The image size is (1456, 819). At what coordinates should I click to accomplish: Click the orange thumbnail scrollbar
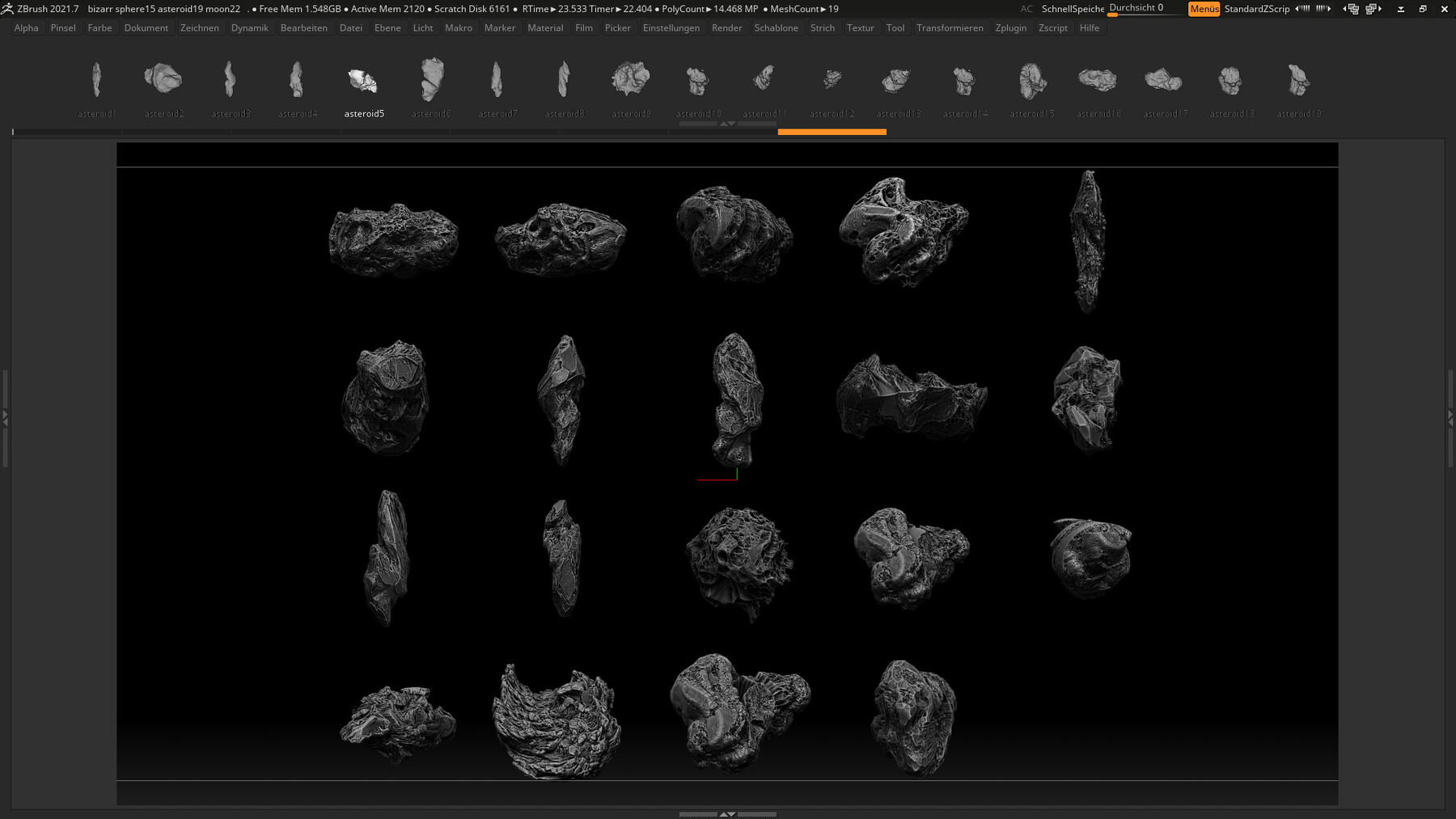point(832,130)
